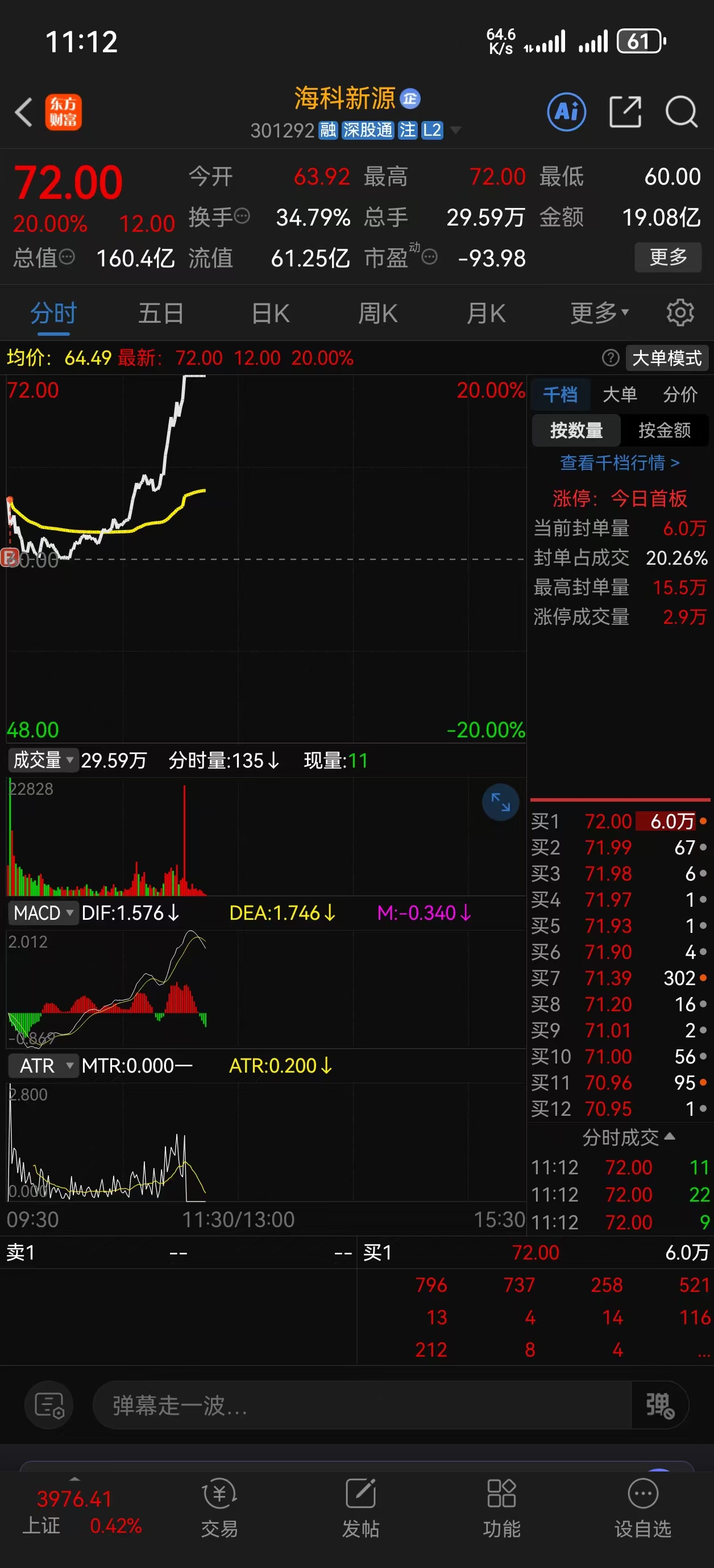The width and height of the screenshot is (714, 1568).
Task: Select 分价 tab
Action: tap(680, 394)
